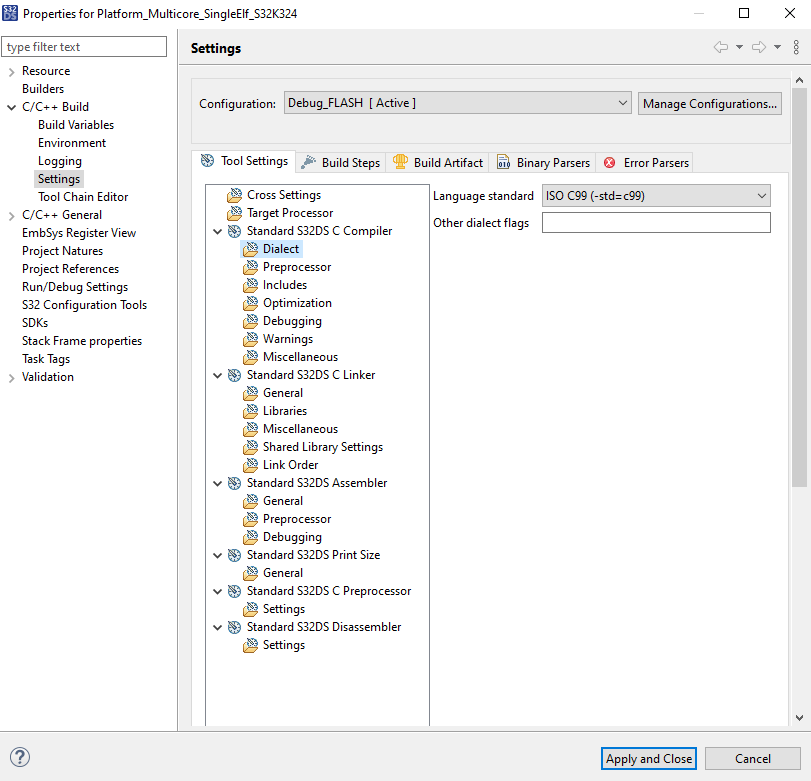Image resolution: width=811 pixels, height=781 pixels.
Task: Click the Other dialect flags field
Action: coord(656,222)
